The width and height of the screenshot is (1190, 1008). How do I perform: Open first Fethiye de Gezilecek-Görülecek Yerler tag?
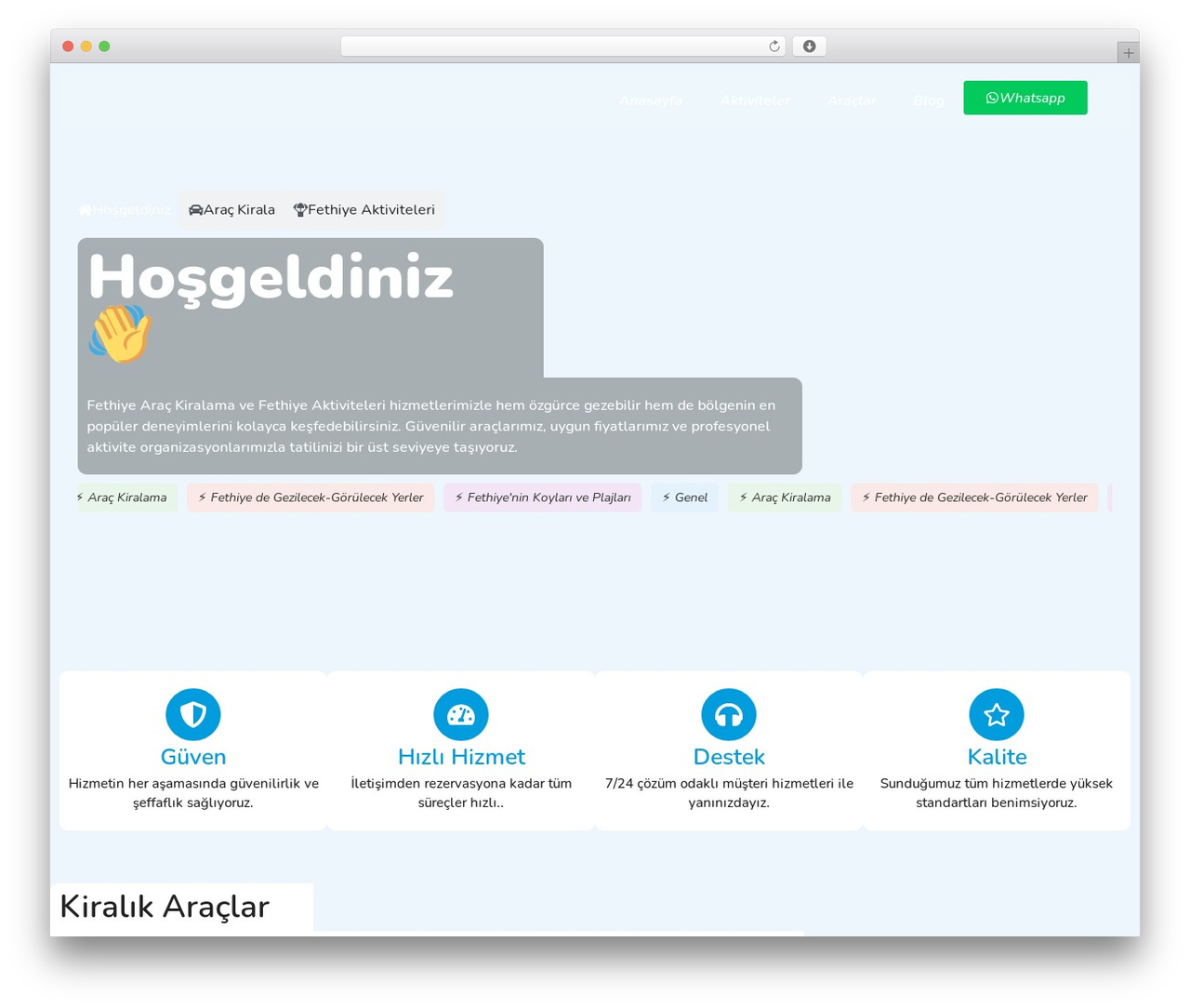pos(311,497)
